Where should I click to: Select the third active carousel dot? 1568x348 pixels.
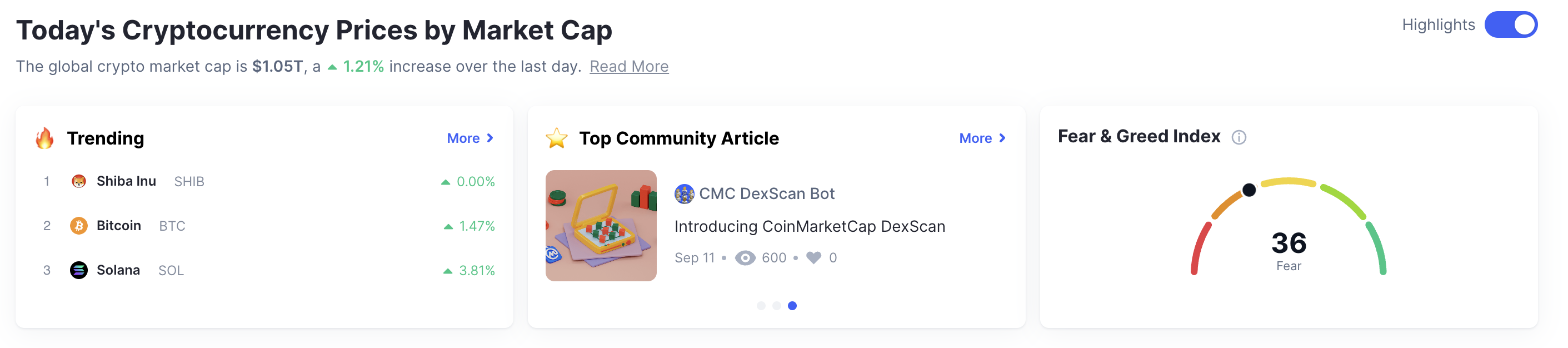pos(792,305)
